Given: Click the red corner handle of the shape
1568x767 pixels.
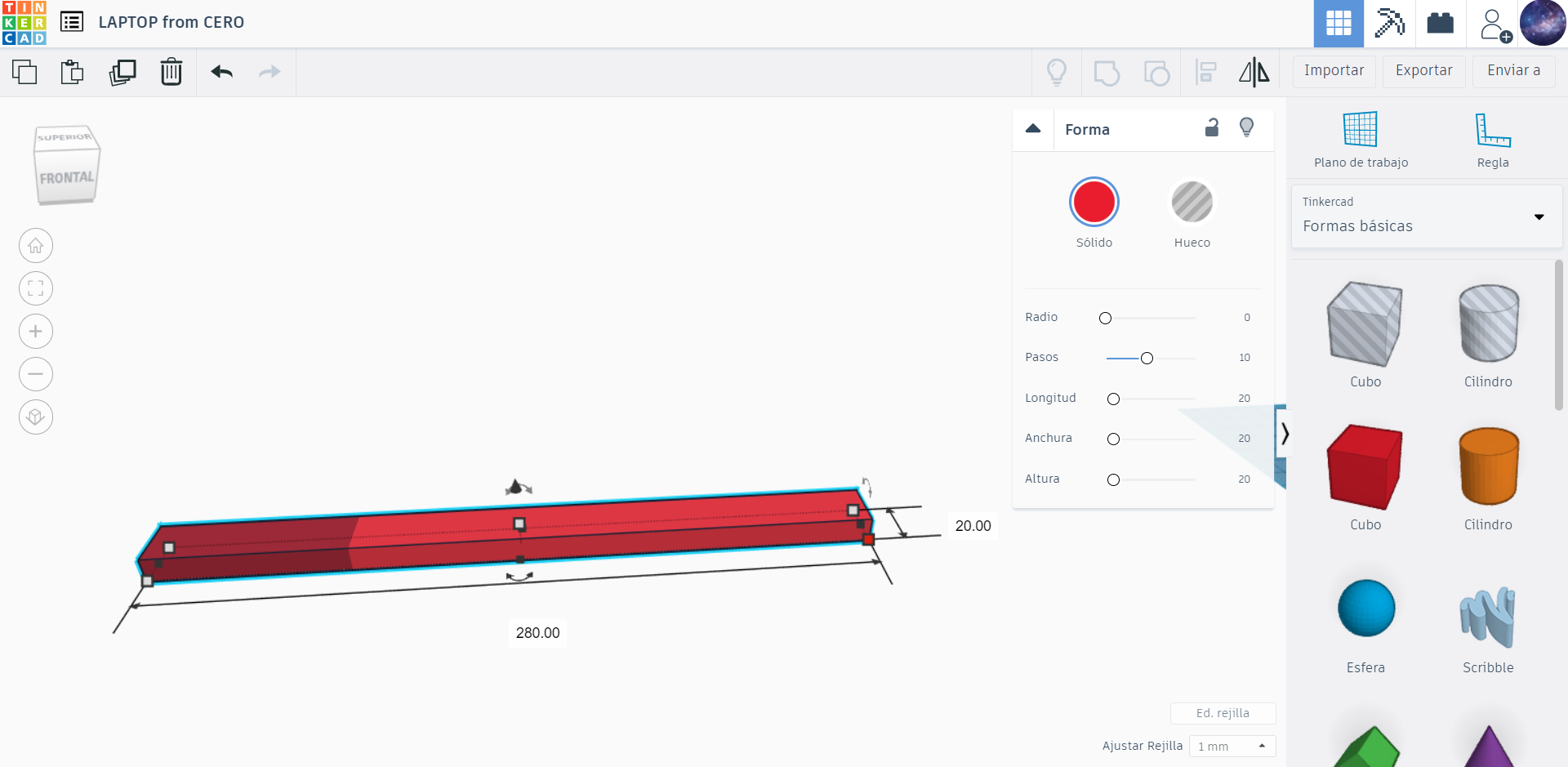Looking at the screenshot, I should pyautogui.click(x=868, y=539).
